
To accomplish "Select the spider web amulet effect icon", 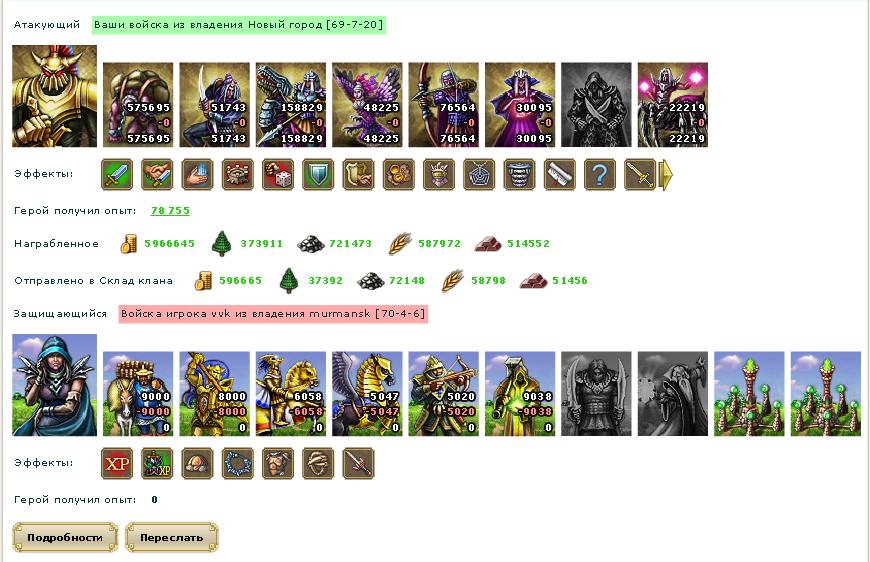I will tap(479, 175).
